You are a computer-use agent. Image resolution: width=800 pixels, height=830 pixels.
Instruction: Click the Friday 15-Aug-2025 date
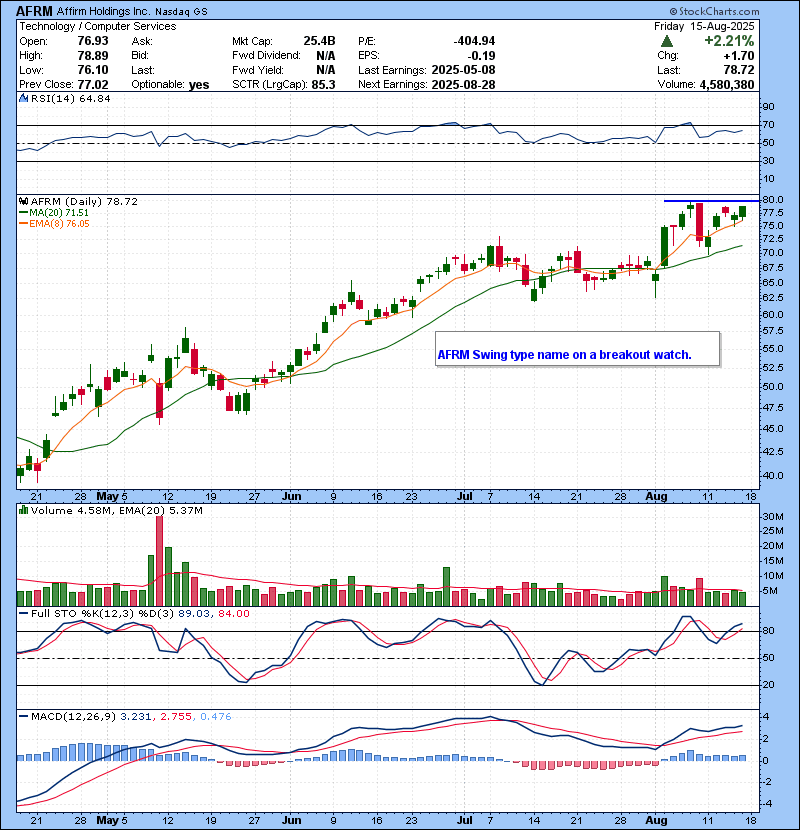point(704,26)
